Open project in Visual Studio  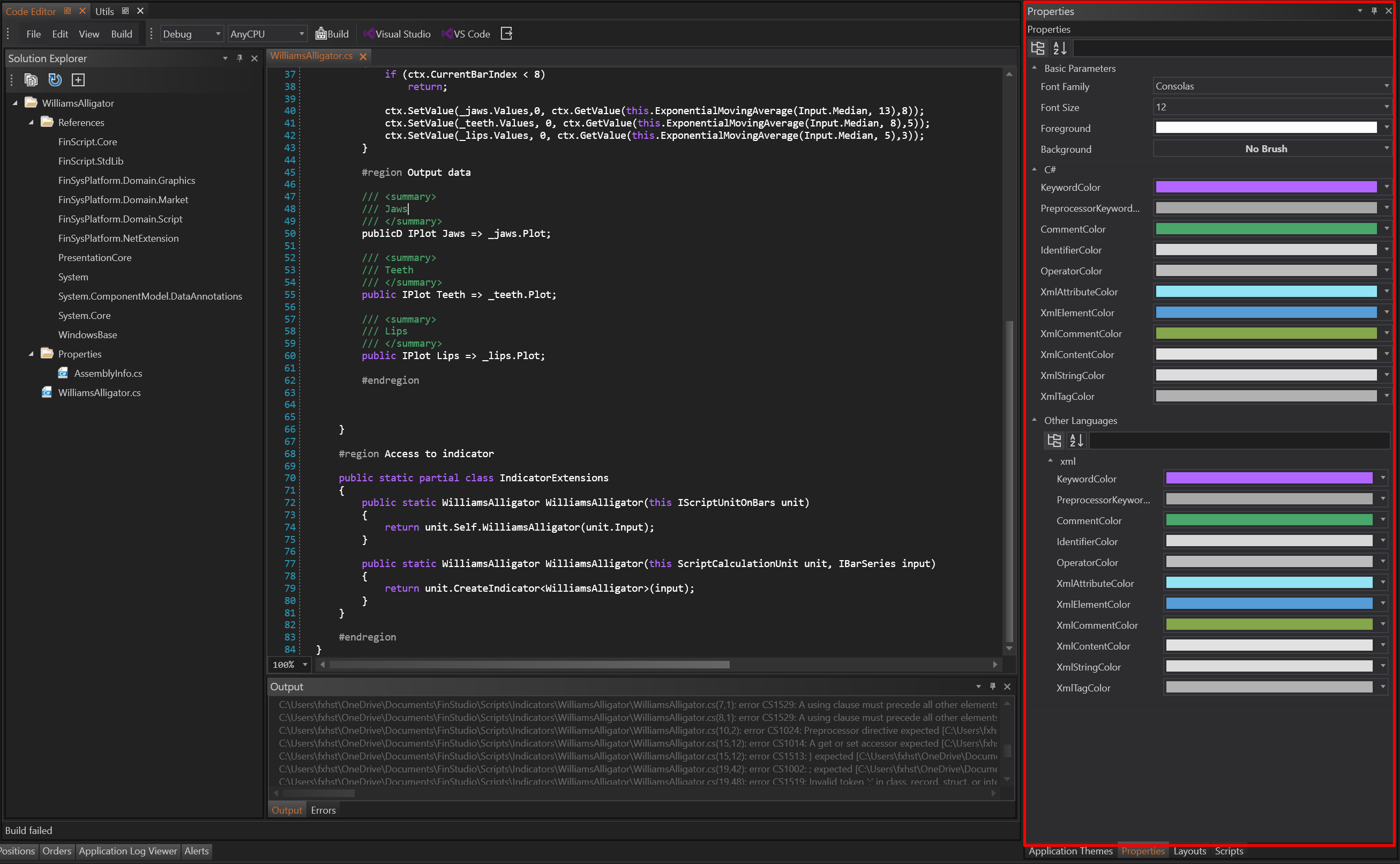pos(397,34)
